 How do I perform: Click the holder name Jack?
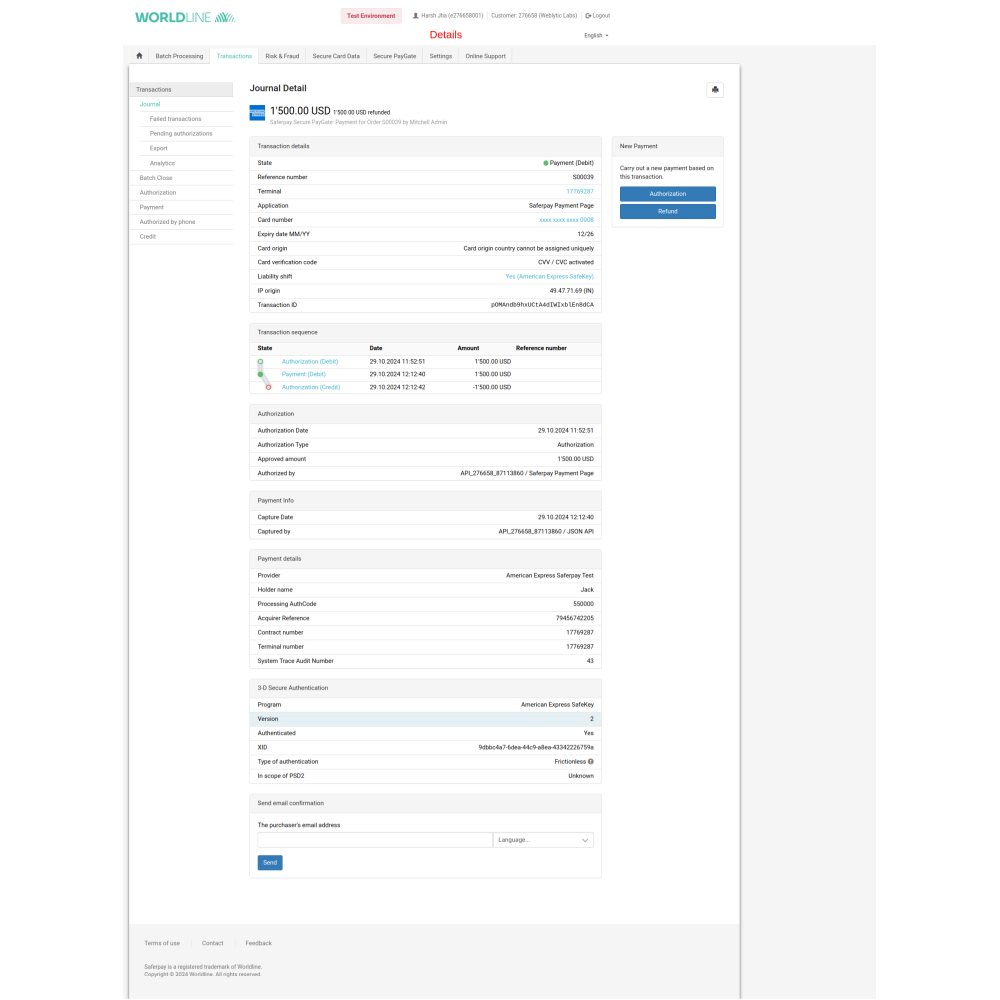pos(587,590)
